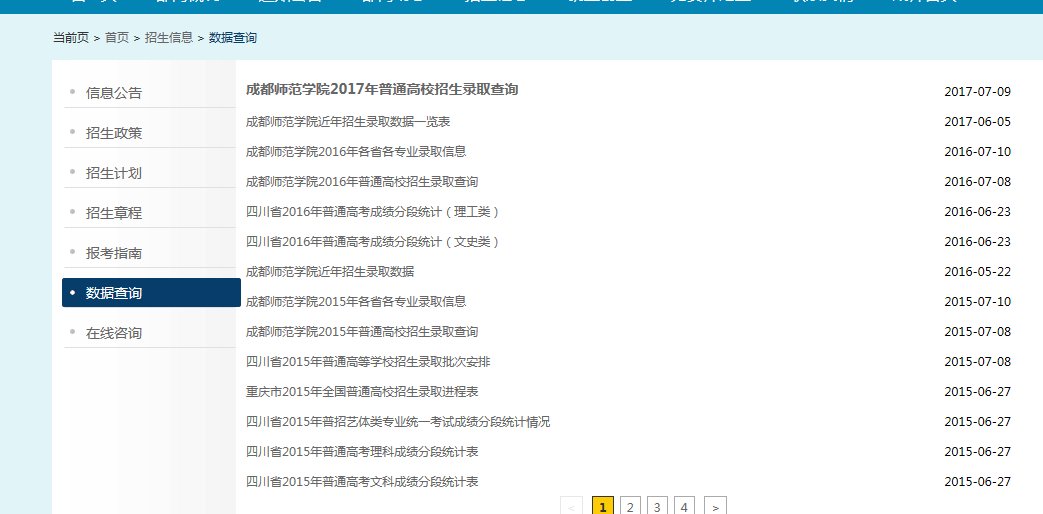Go to page 2 of results

tap(630, 507)
